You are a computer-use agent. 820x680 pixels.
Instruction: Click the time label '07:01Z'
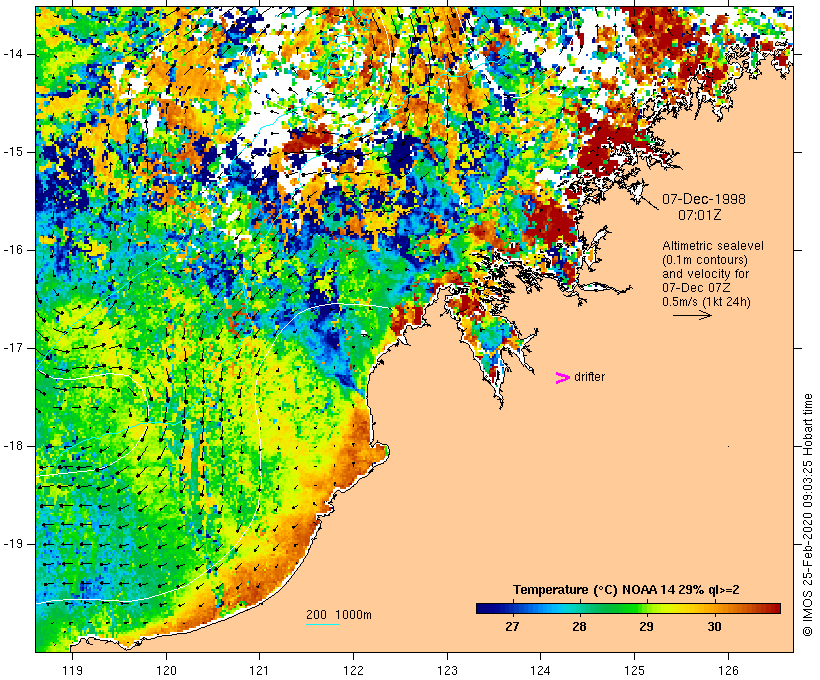[700, 215]
